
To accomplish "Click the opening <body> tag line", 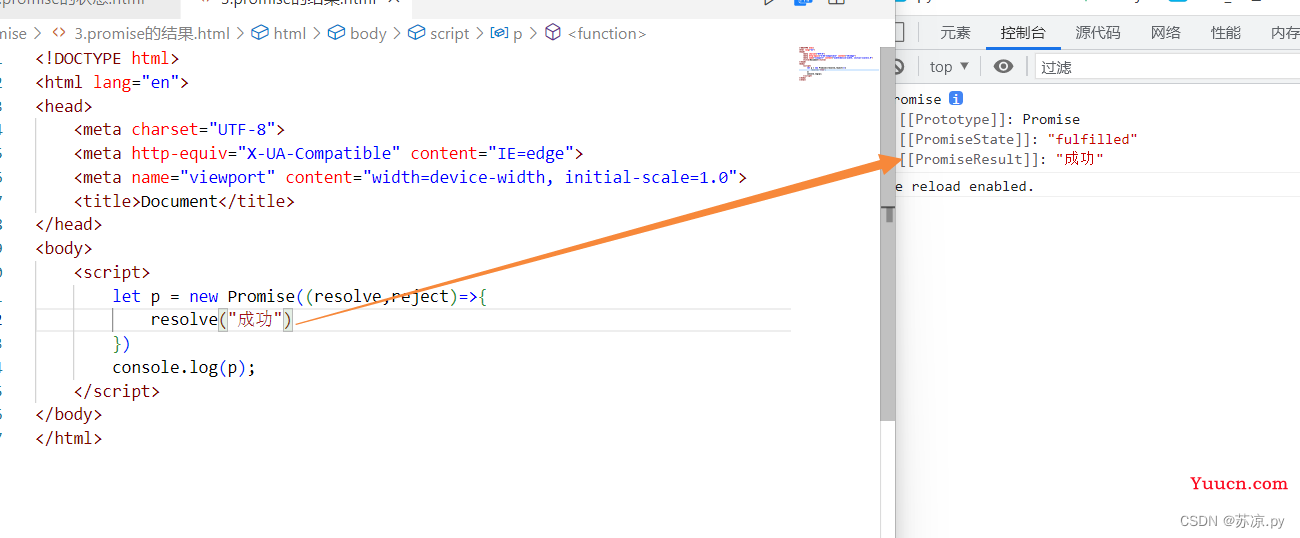I will (x=64, y=248).
